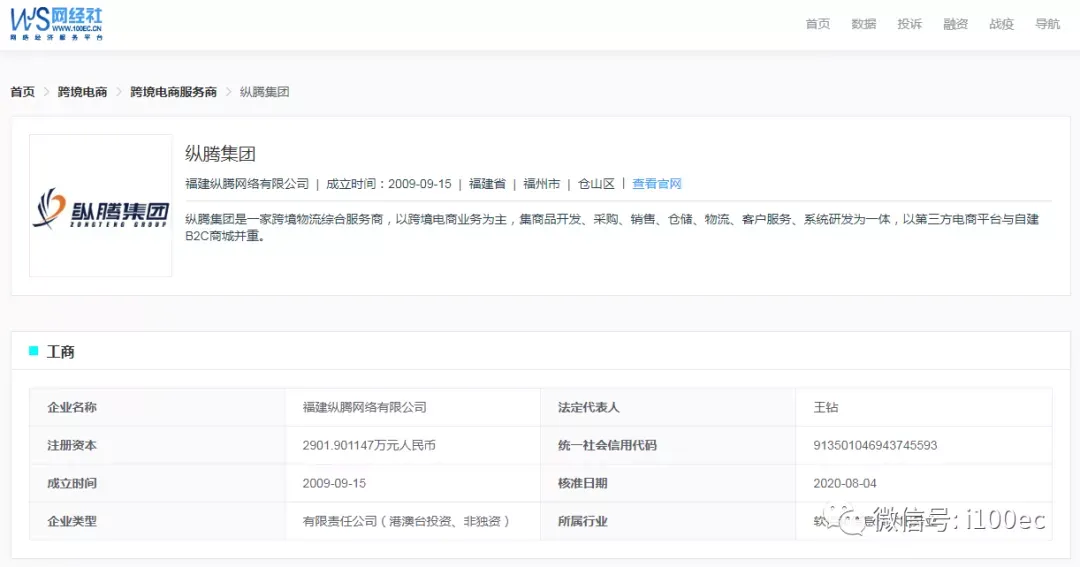This screenshot has height=567, width=1080.
Task: Click the 企业类型 label cell
Action: click(158, 521)
